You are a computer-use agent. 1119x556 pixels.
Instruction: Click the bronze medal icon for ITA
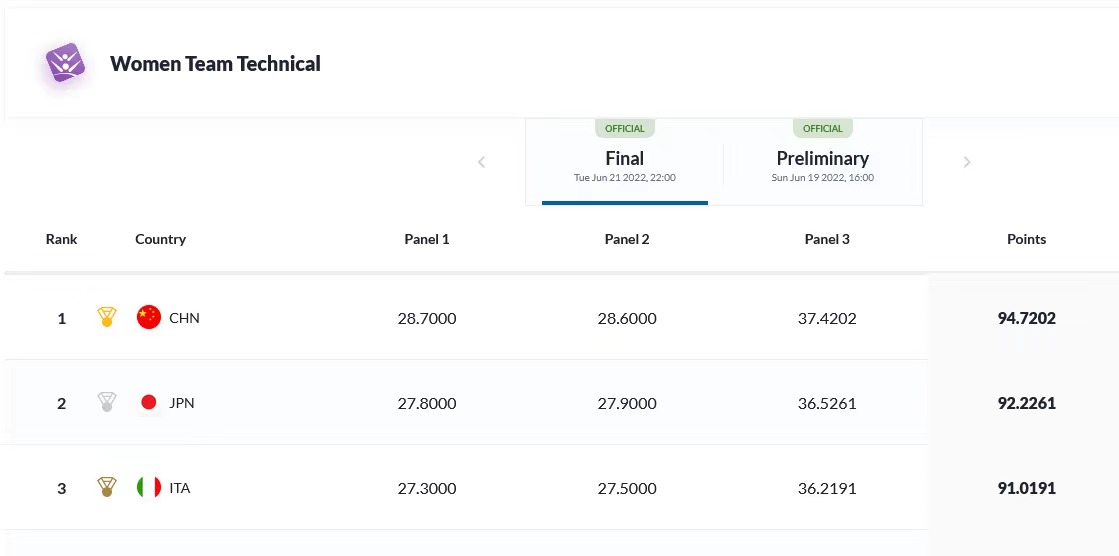coord(106,488)
